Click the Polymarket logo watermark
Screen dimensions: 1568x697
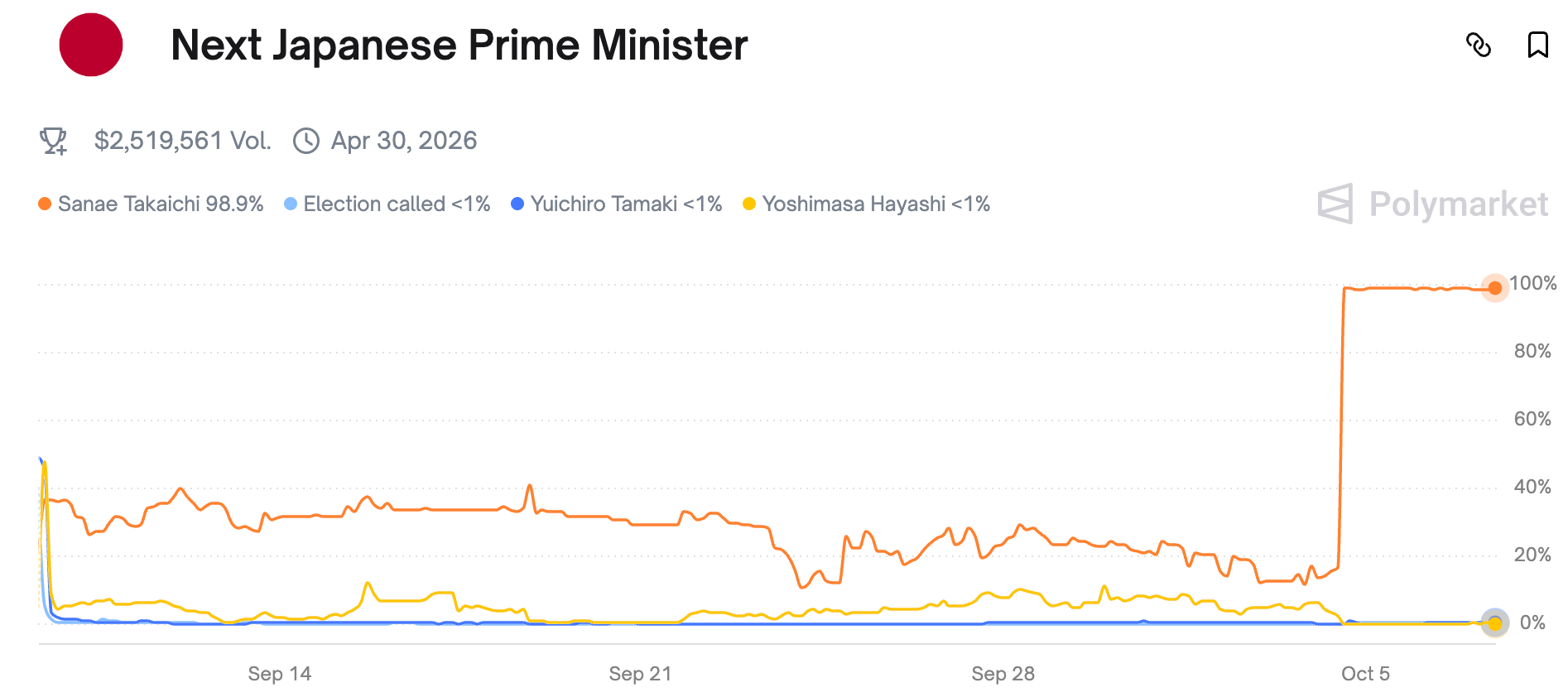[x=1433, y=204]
